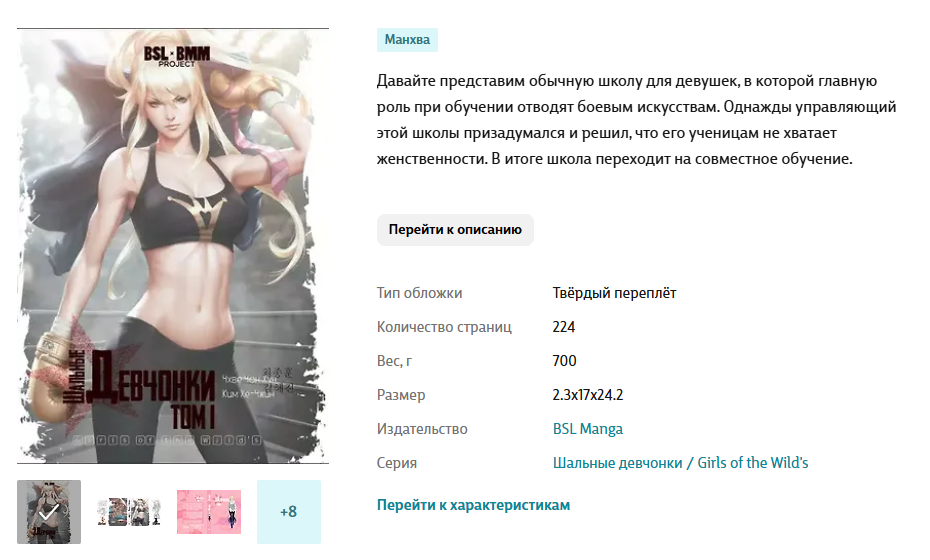Image resolution: width=930 pixels, height=560 pixels.
Task: Click the 224 page count value
Action: point(563,327)
